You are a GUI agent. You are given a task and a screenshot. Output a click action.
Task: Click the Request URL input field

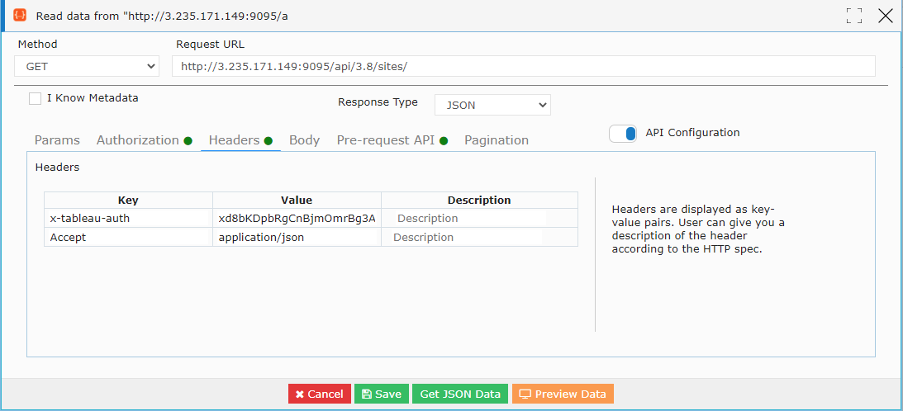click(523, 66)
